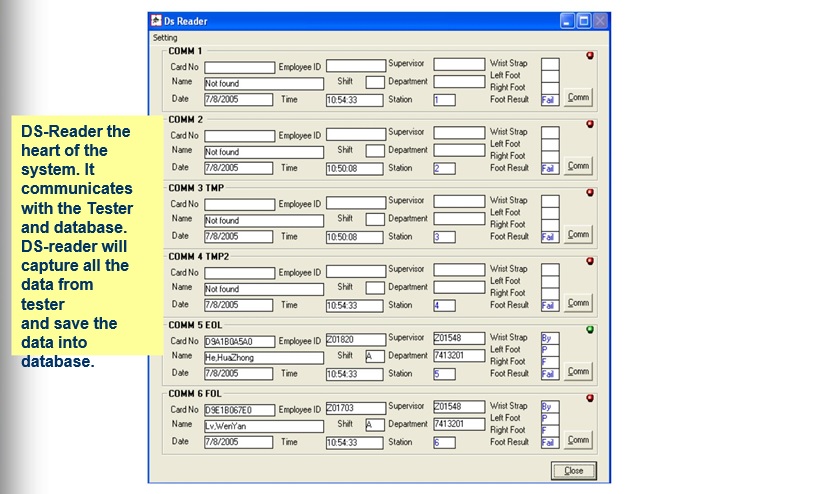Minimize the Ds Reader window
This screenshot has height=494, width=819.
pyautogui.click(x=567, y=21)
